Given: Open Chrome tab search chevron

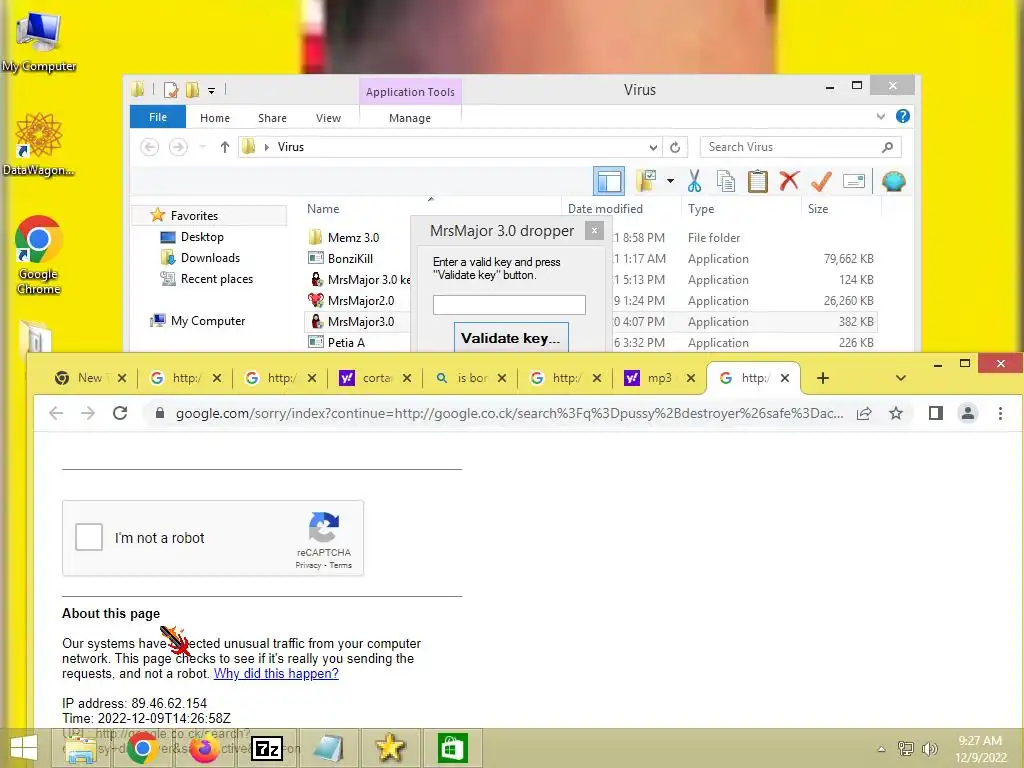Looking at the screenshot, I should [901, 378].
